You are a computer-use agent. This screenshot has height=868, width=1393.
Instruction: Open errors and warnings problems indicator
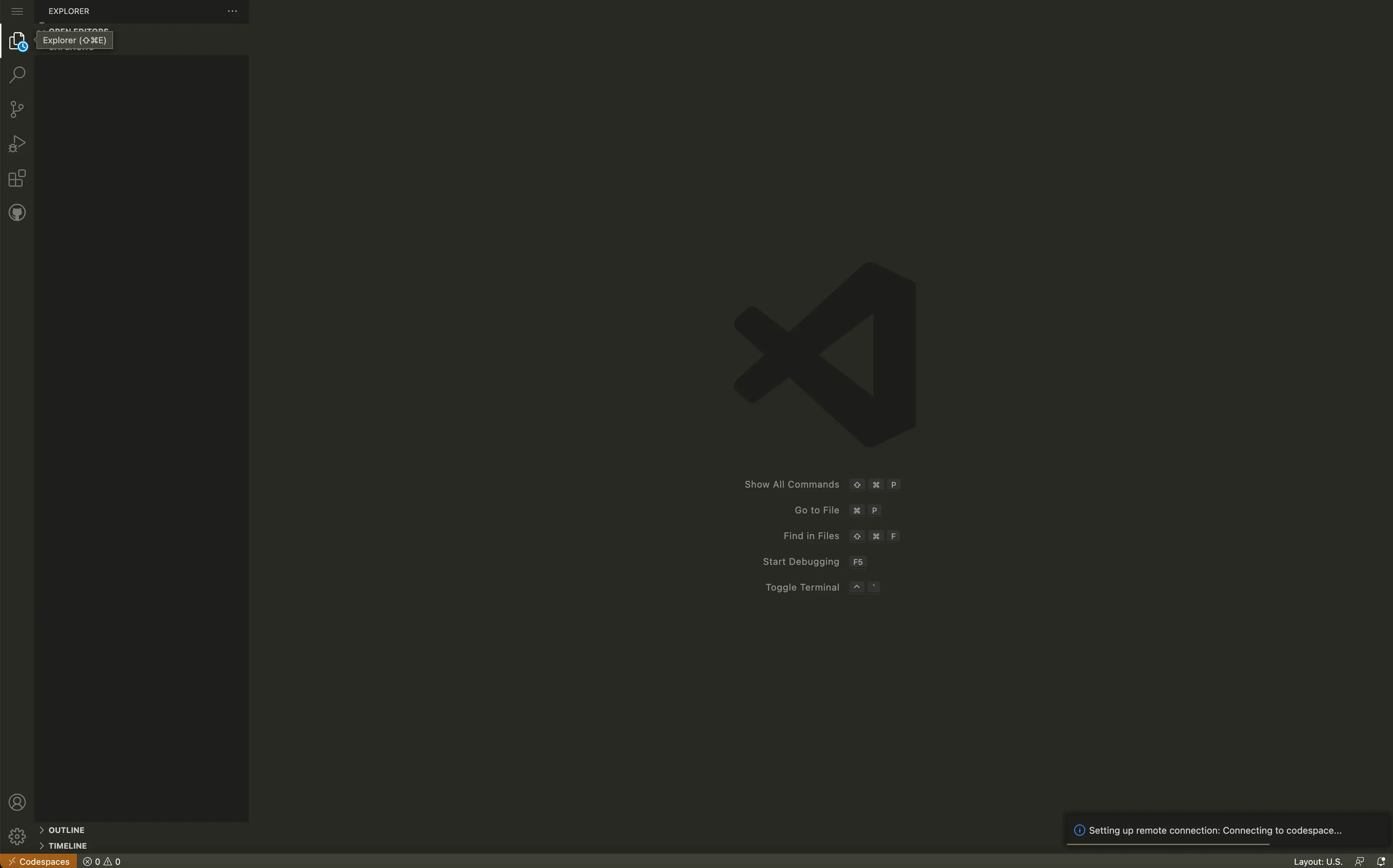pos(102,861)
